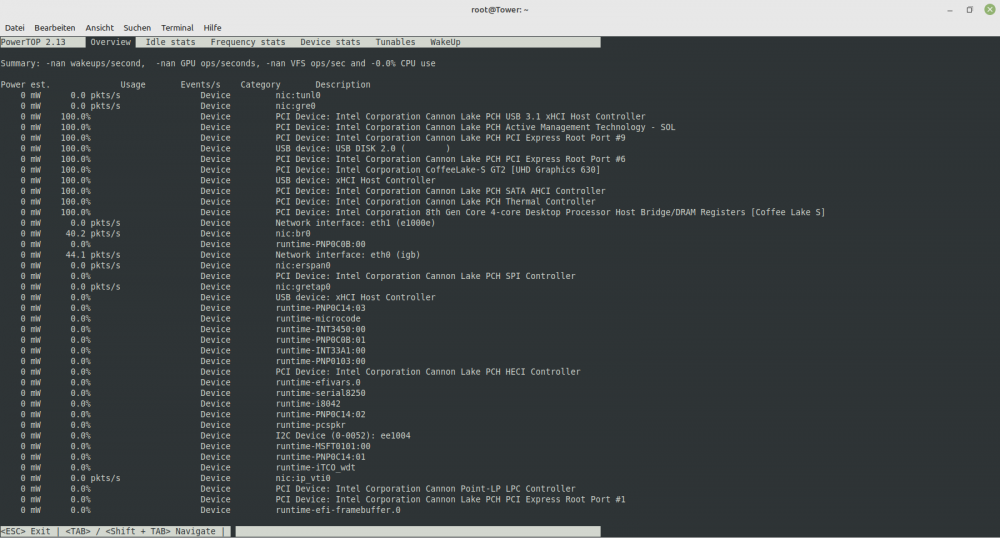
Task: Select the PCI Express Root Port #9 row
Action: pyautogui.click(x=323, y=138)
